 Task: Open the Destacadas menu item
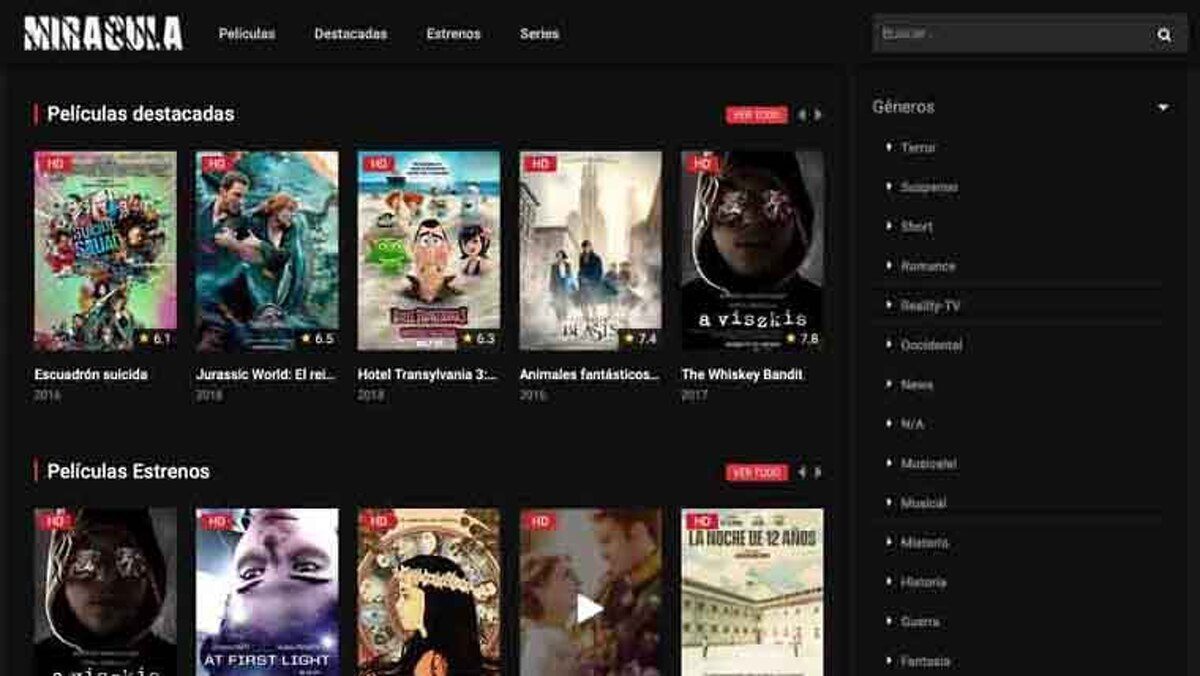[x=350, y=34]
